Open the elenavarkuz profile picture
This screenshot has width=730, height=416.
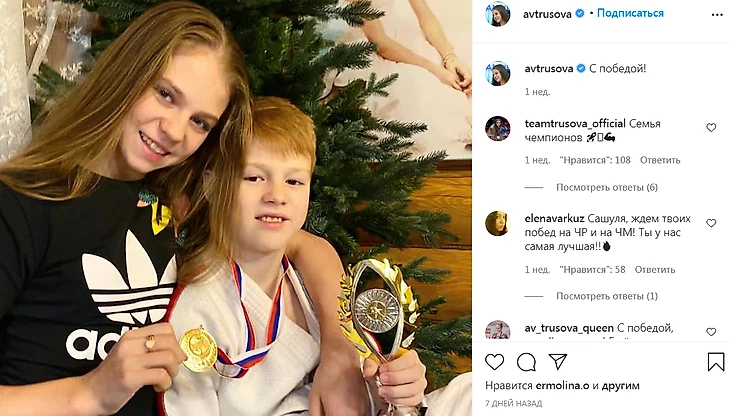497,223
